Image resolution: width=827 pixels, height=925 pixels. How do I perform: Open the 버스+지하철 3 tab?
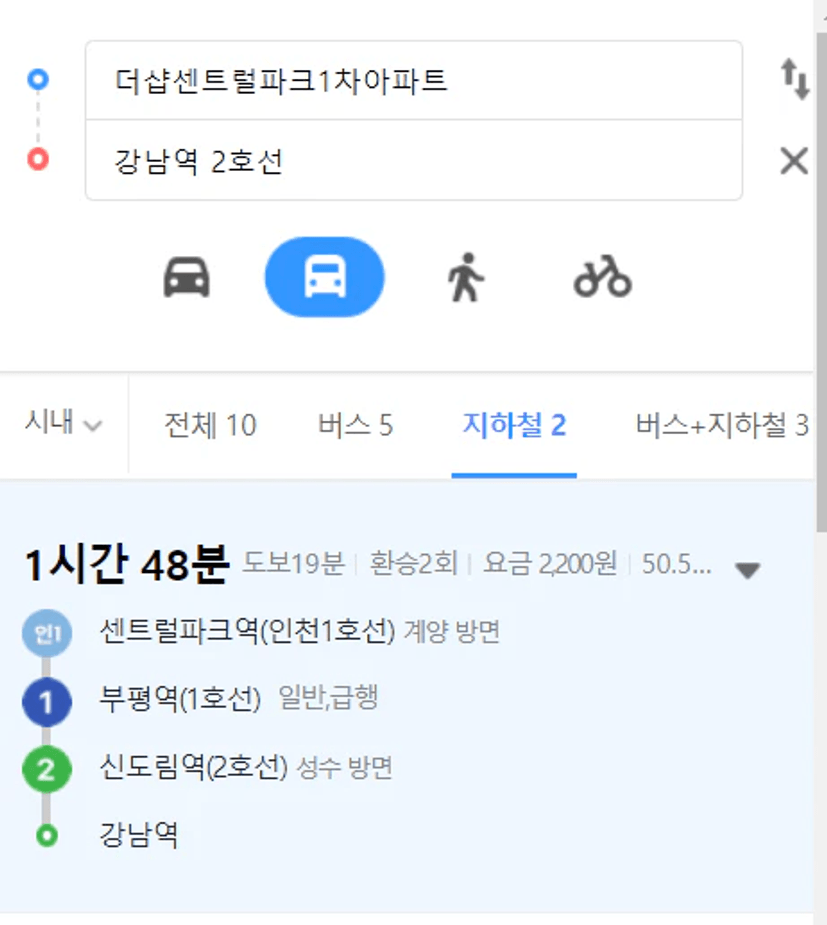[722, 425]
